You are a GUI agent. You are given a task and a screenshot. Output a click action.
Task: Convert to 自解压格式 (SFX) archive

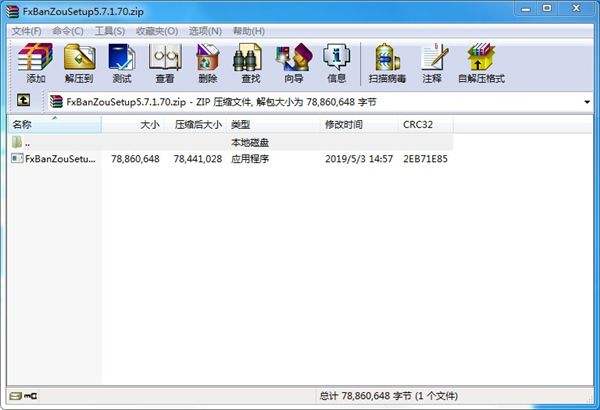pyautogui.click(x=481, y=63)
